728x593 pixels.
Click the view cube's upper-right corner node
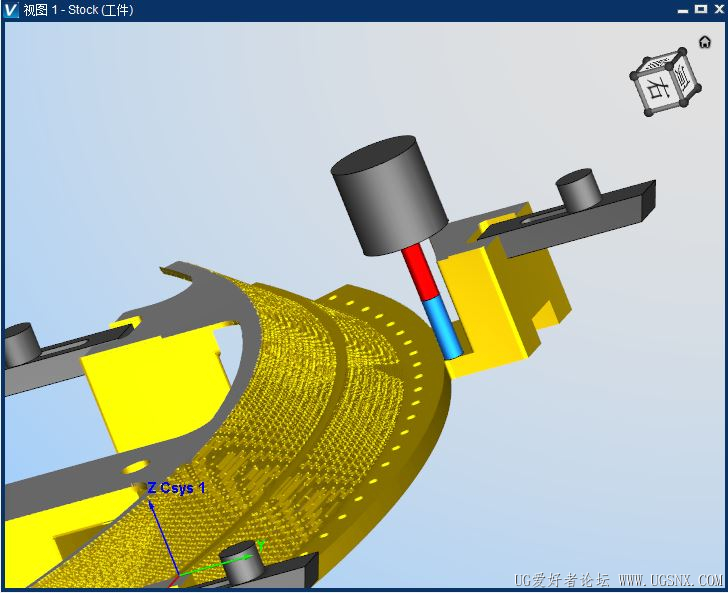(682, 51)
